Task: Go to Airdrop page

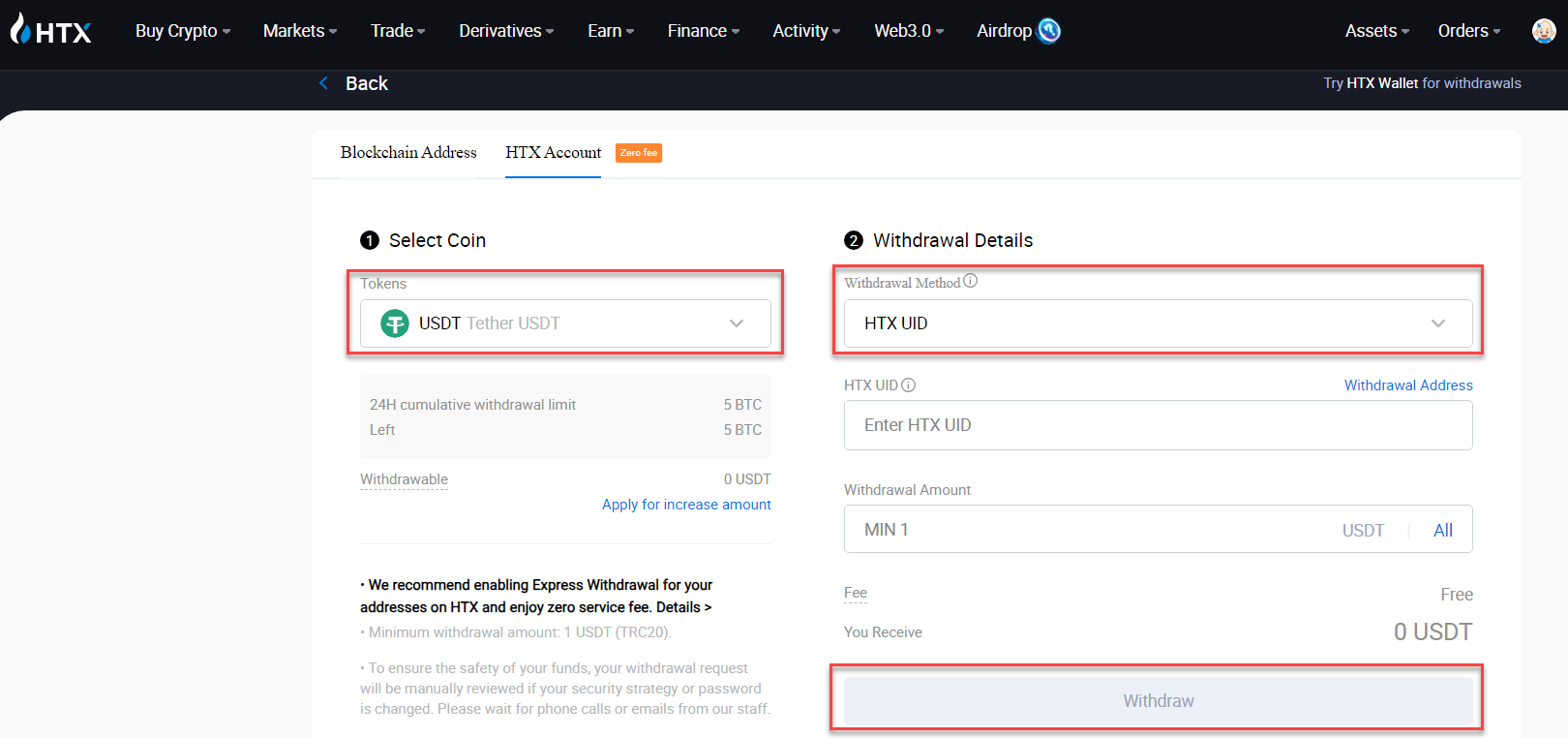Action: pyautogui.click(x=1004, y=31)
